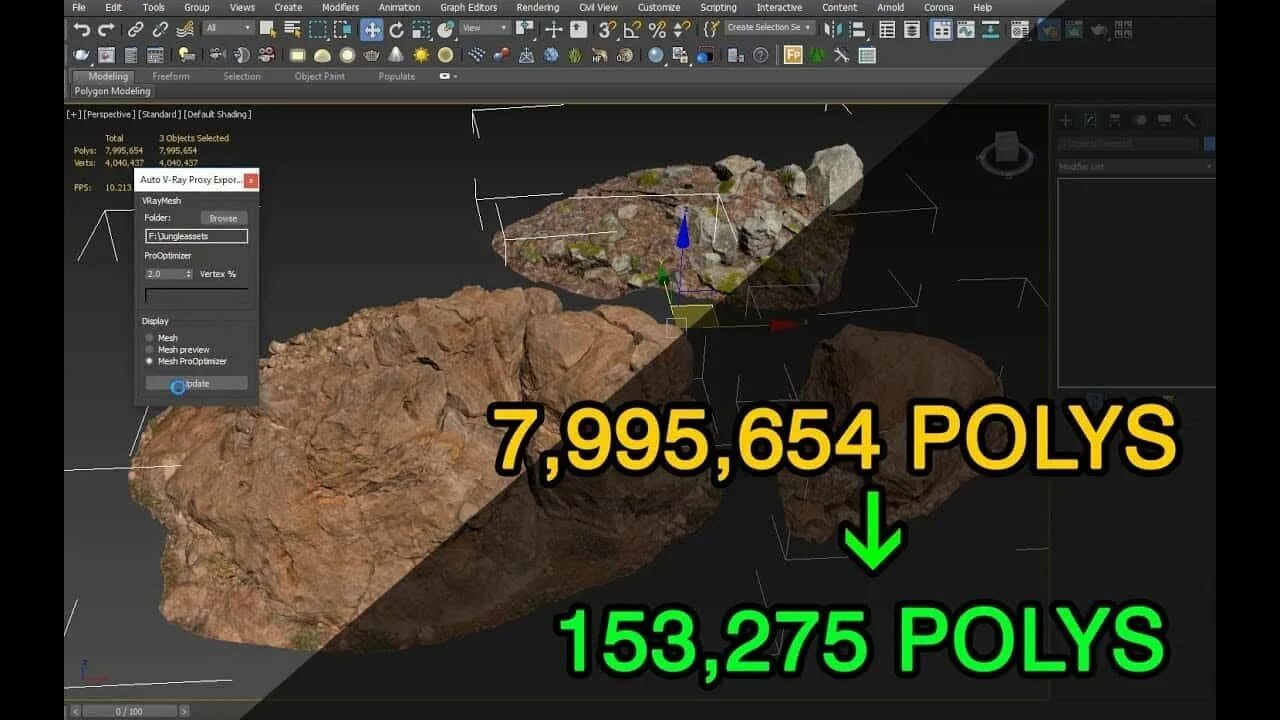Screen dimensions: 1280x720
Task: Toggle Window/Crossing selection icon
Action: pyautogui.click(x=342, y=30)
